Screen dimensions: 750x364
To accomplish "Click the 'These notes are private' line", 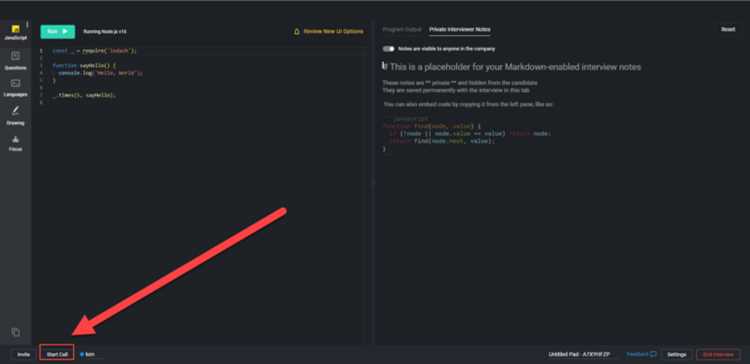I will (x=460, y=83).
